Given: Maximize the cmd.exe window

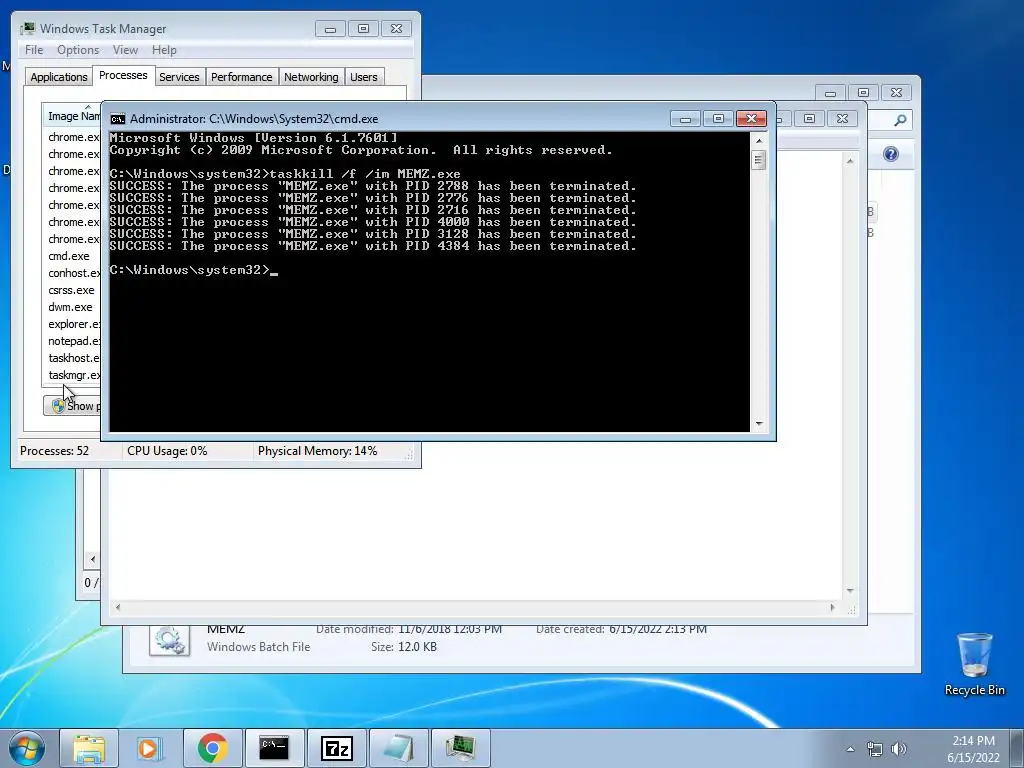Looking at the screenshot, I should tap(718, 119).
